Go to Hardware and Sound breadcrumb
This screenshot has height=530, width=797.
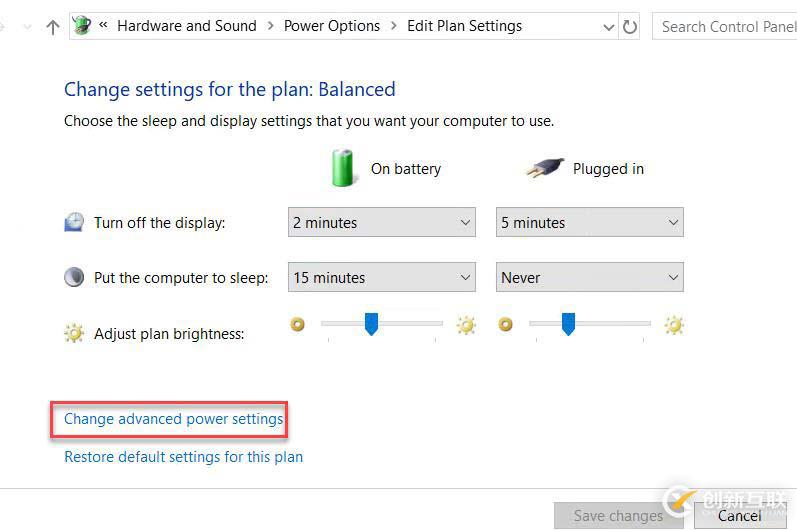pos(187,26)
